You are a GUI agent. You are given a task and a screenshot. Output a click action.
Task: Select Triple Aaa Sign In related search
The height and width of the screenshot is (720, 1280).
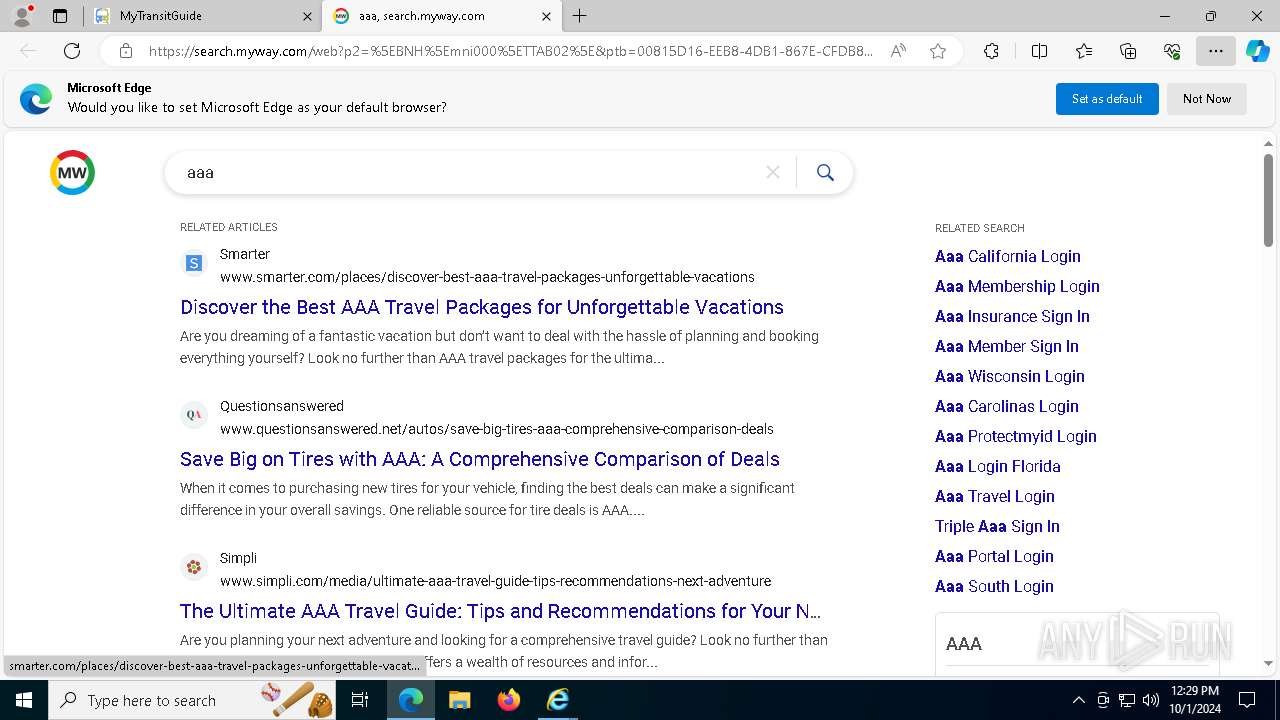997,526
